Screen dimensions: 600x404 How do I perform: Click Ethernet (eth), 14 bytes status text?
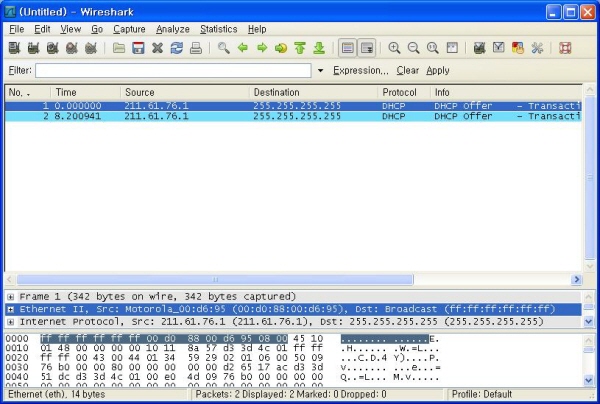pos(57,394)
